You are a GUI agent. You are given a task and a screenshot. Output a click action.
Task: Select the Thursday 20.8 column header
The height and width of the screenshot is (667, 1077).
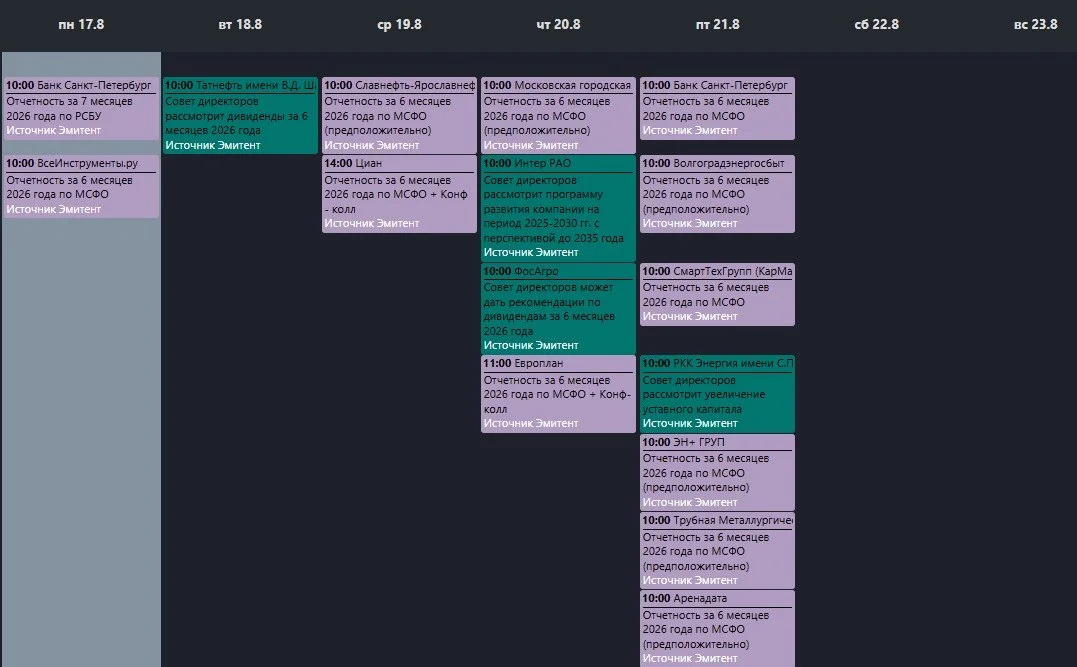(x=558, y=25)
